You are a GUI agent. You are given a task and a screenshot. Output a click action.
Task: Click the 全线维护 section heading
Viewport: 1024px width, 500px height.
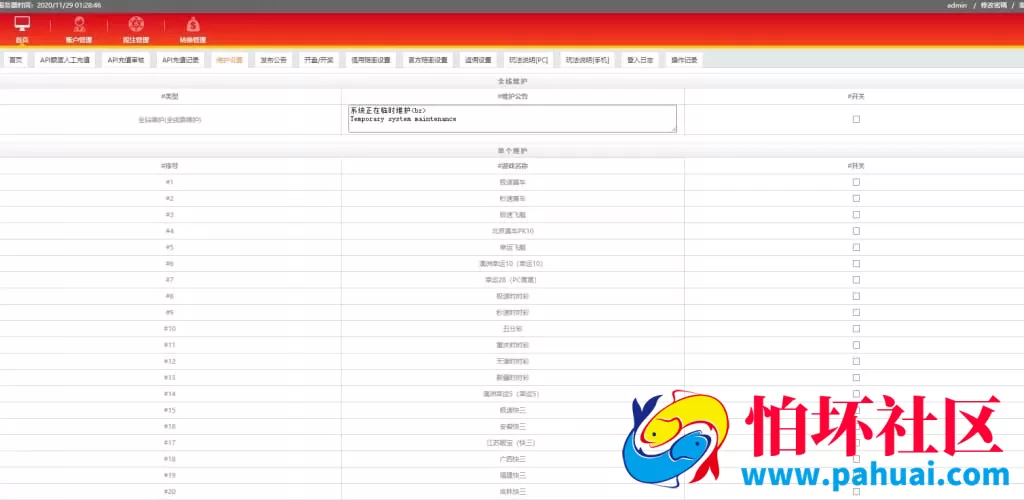[512, 82]
